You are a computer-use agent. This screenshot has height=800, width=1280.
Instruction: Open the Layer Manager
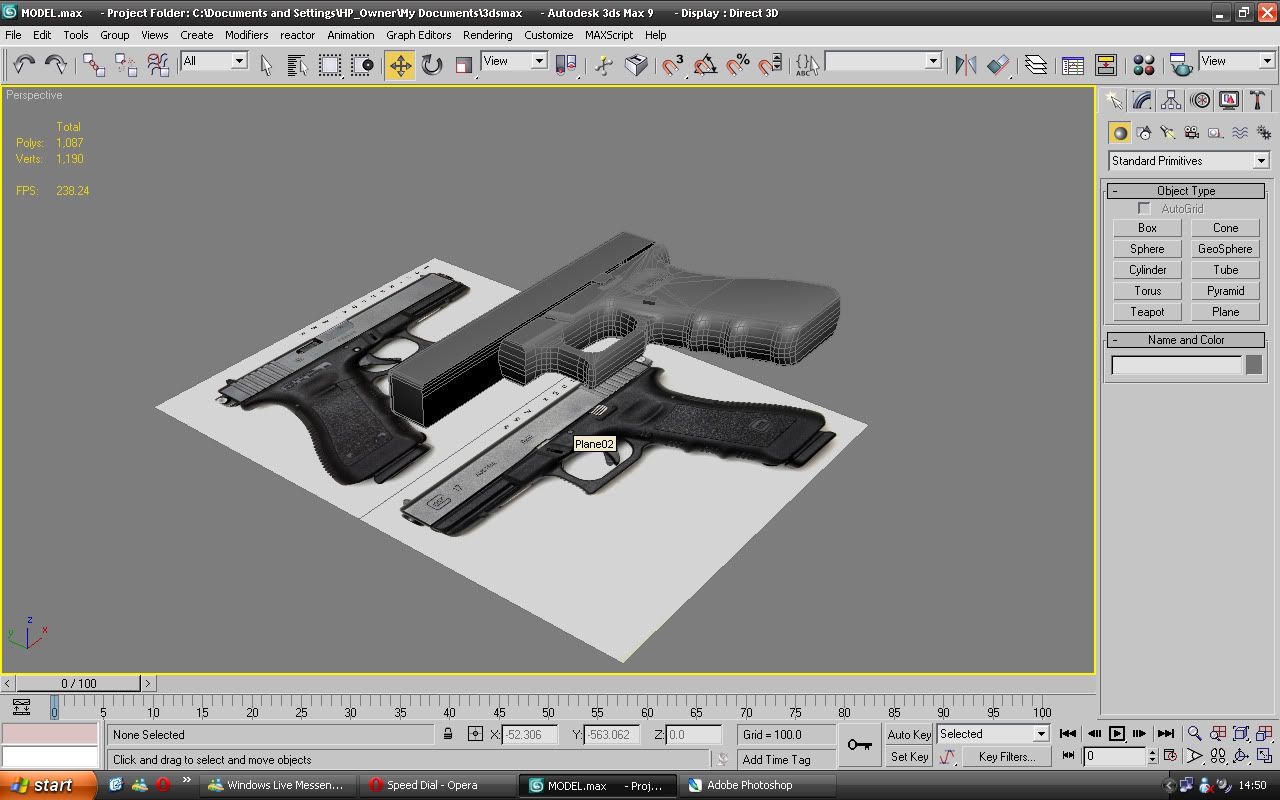point(1036,64)
